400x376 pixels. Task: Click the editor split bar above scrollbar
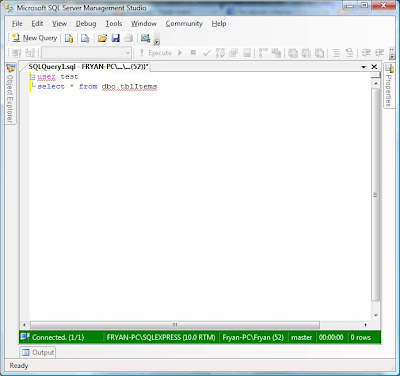click(x=376, y=75)
